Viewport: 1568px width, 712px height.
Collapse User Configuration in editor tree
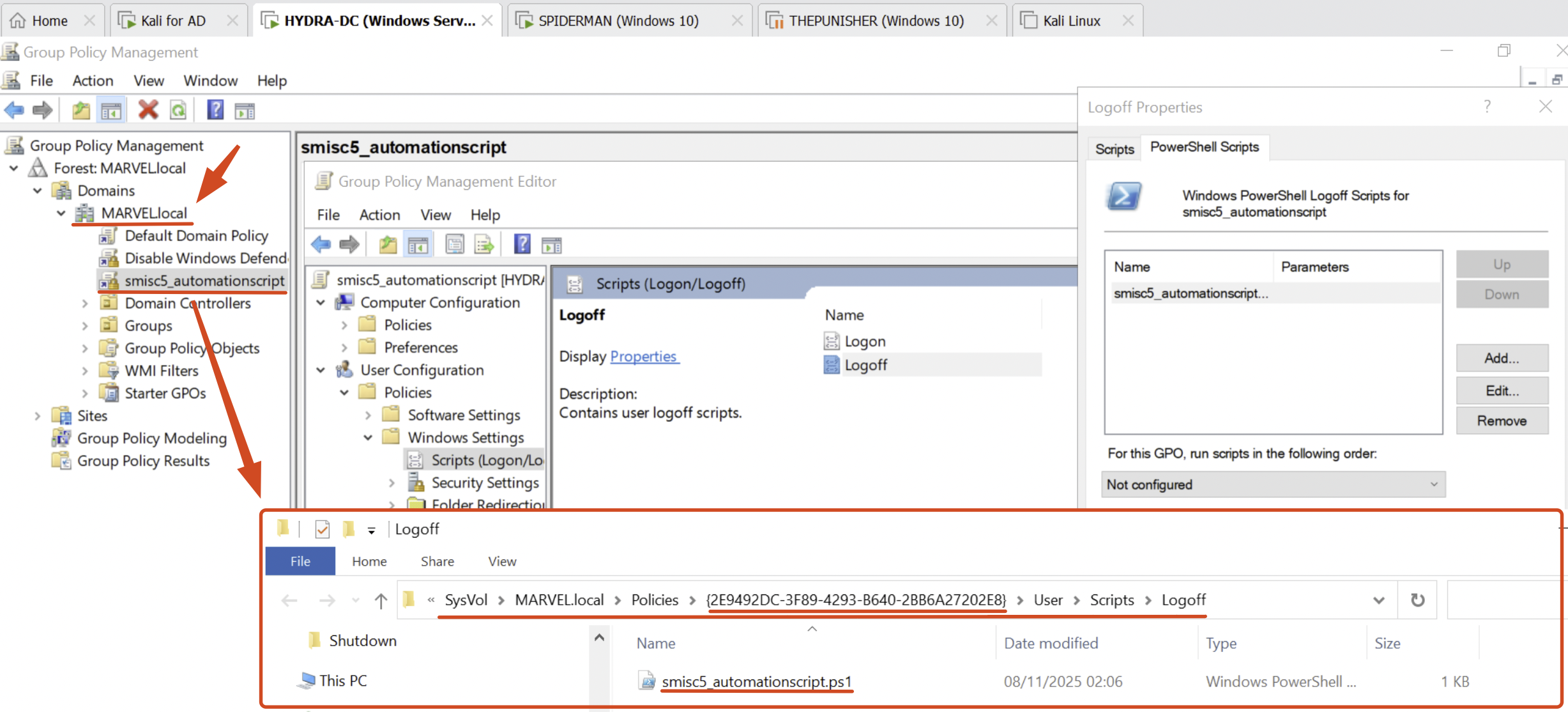tap(321, 370)
